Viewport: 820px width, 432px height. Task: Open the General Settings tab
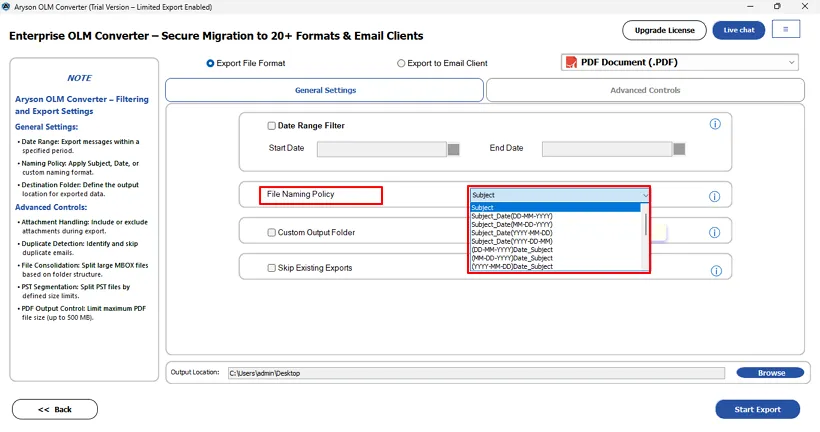[x=325, y=90]
